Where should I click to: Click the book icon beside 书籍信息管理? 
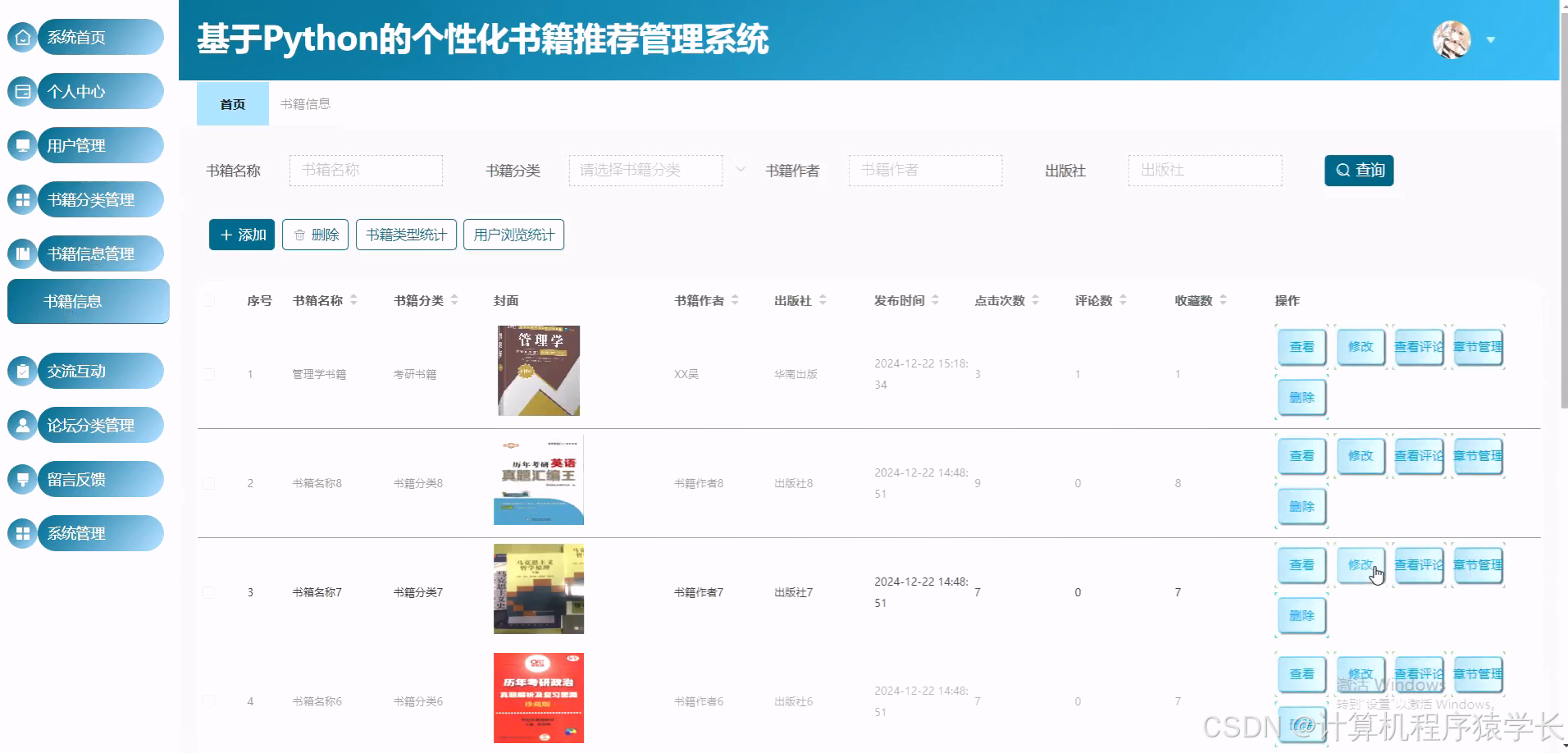23,253
